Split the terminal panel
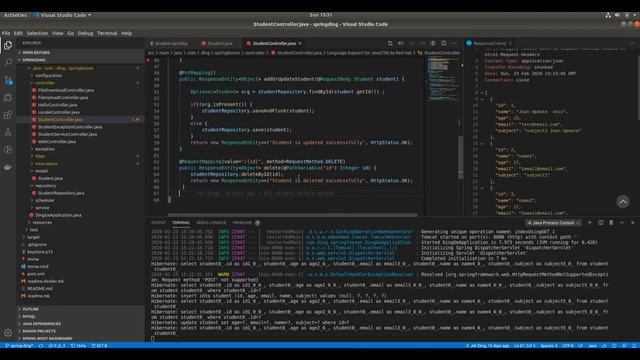The width and height of the screenshot is (640, 360). 600,222
